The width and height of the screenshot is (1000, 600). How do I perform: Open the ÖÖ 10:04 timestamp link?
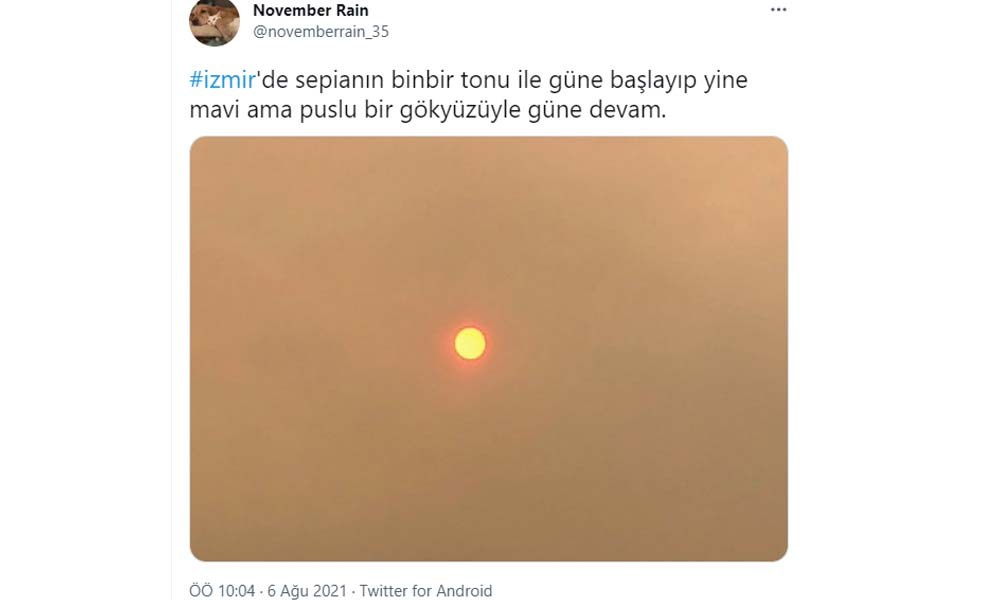[x=222, y=590]
